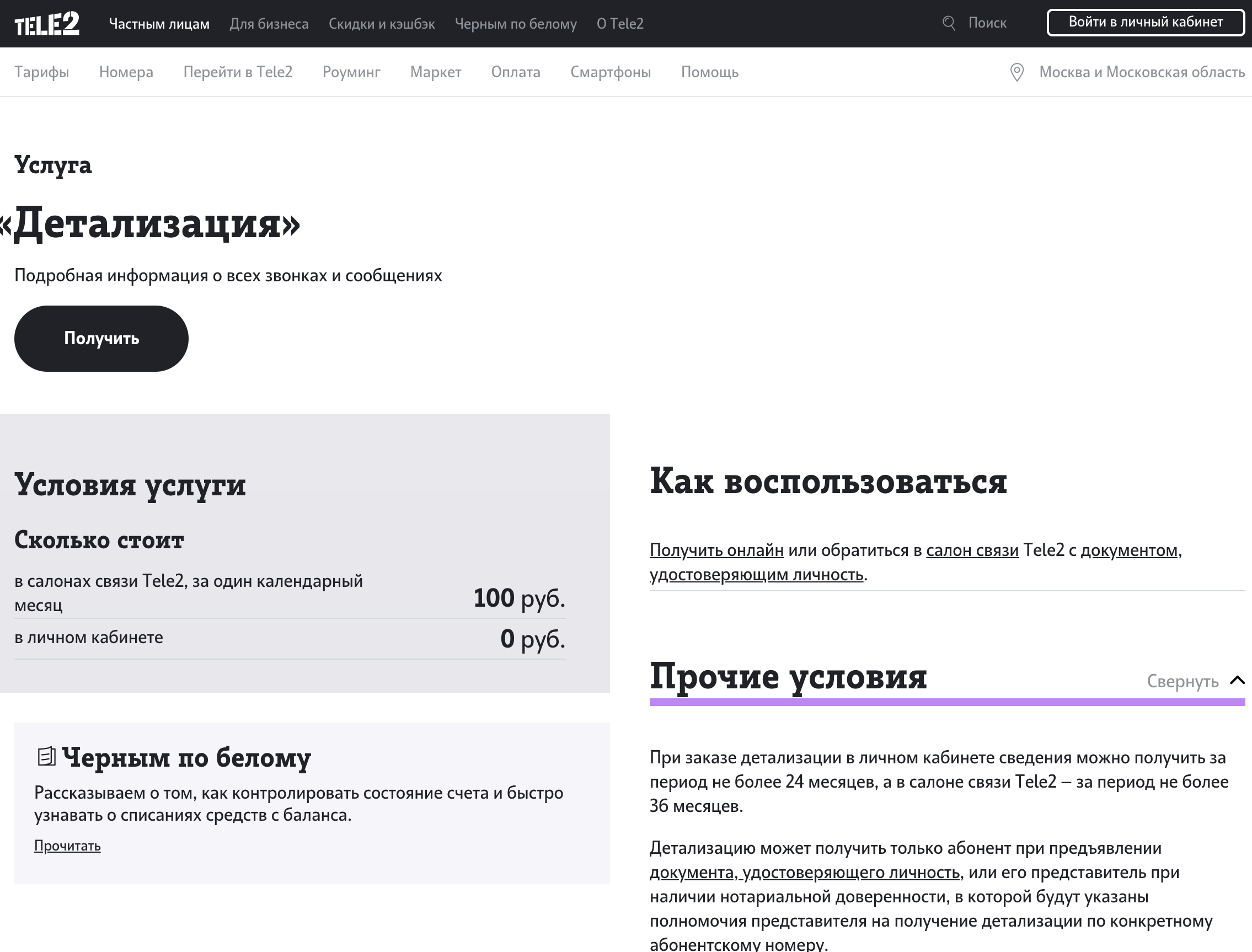The width and height of the screenshot is (1252, 952).
Task: Click the search magnifier icon
Action: coord(949,23)
